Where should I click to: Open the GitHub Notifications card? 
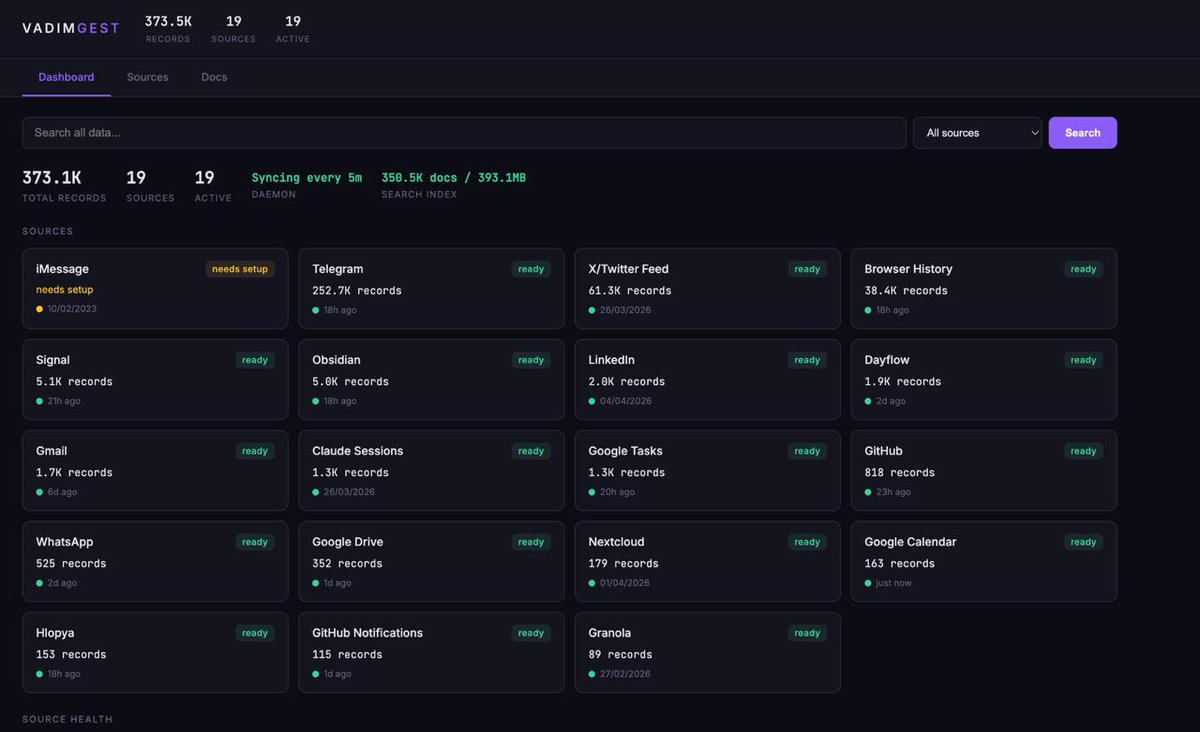click(x=431, y=653)
